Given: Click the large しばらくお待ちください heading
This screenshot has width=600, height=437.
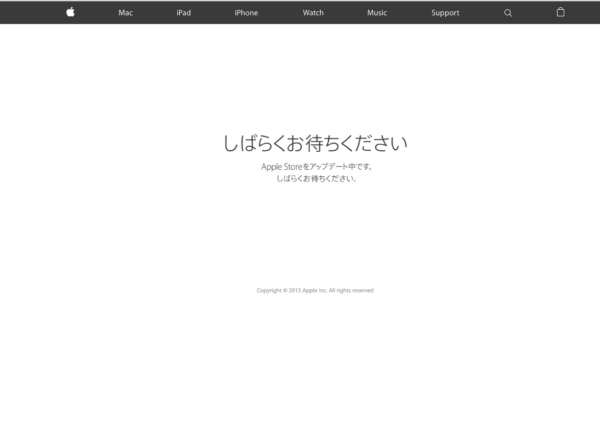Looking at the screenshot, I should click(x=315, y=143).
